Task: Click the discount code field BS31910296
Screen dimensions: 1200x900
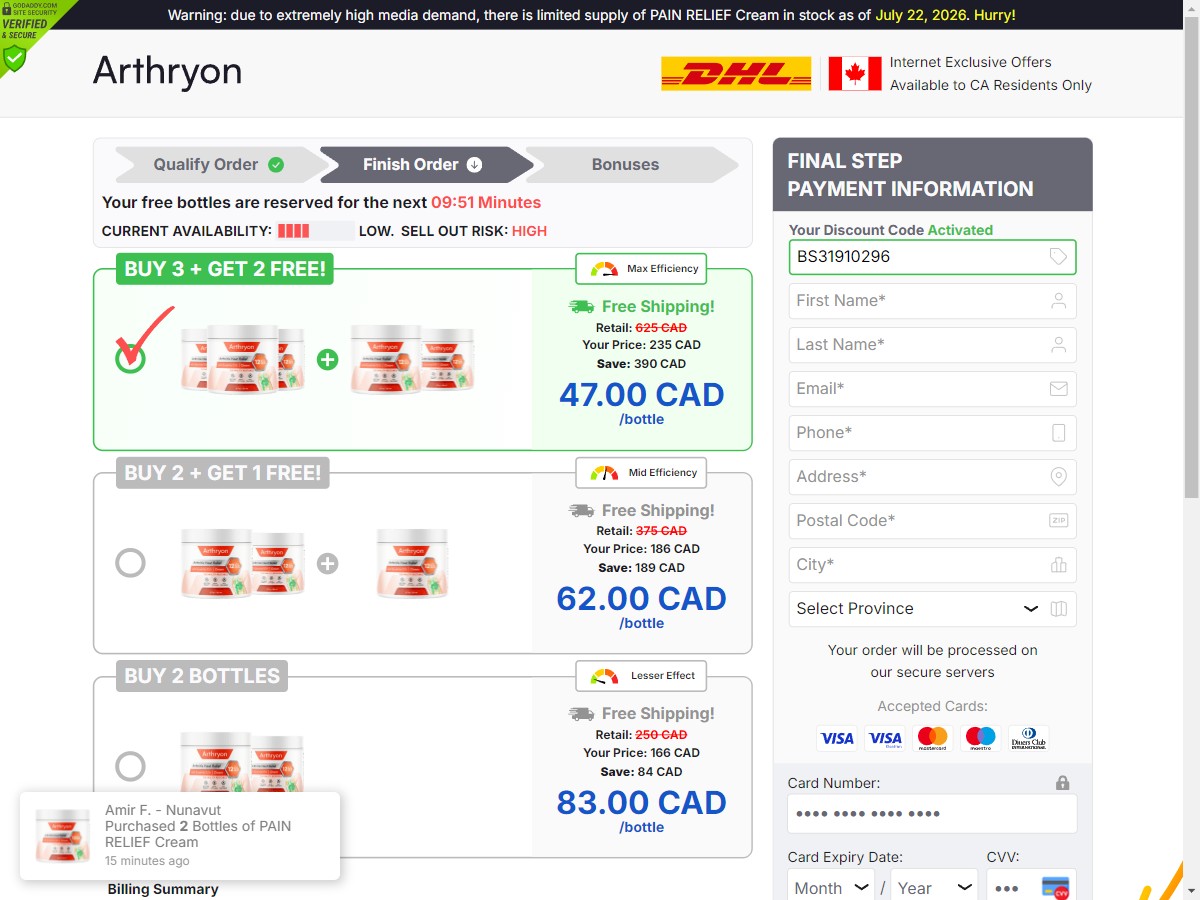Action: [x=932, y=257]
